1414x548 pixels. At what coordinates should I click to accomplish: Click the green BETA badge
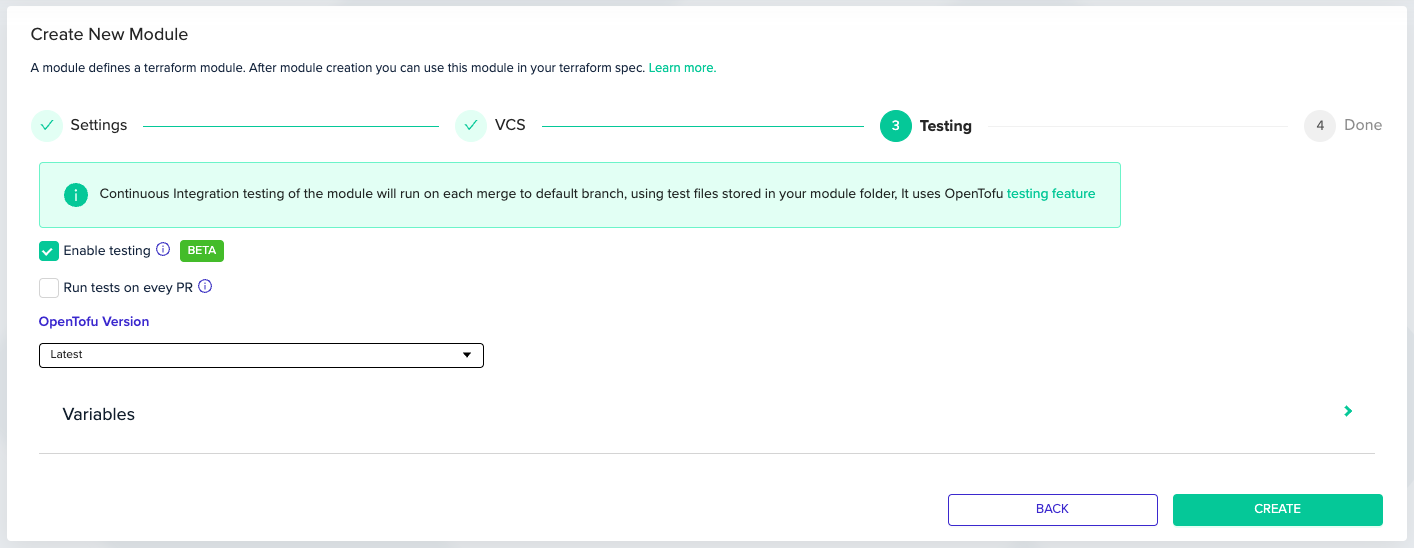point(201,250)
